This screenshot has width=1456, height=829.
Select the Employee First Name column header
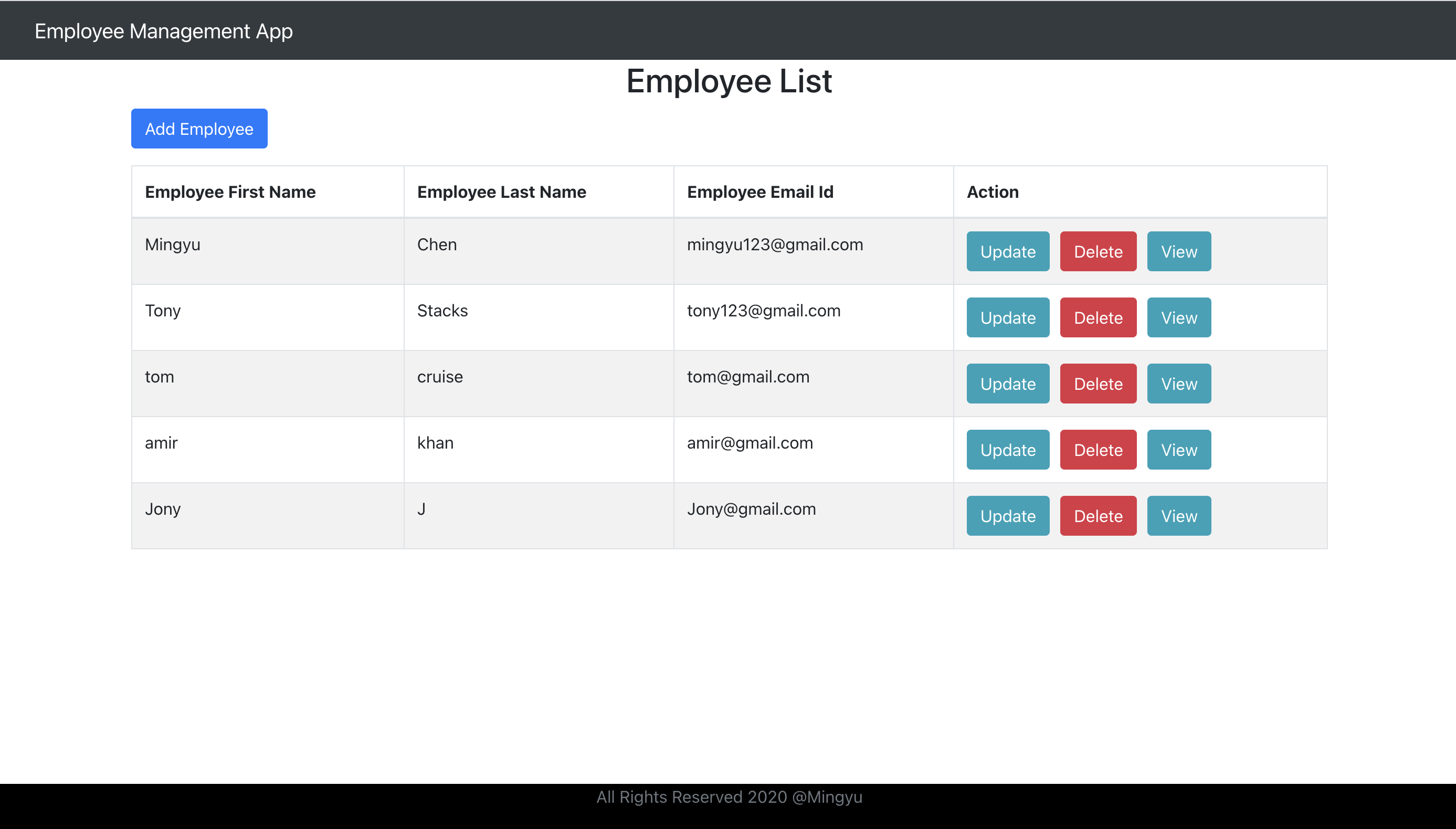pyautogui.click(x=230, y=192)
